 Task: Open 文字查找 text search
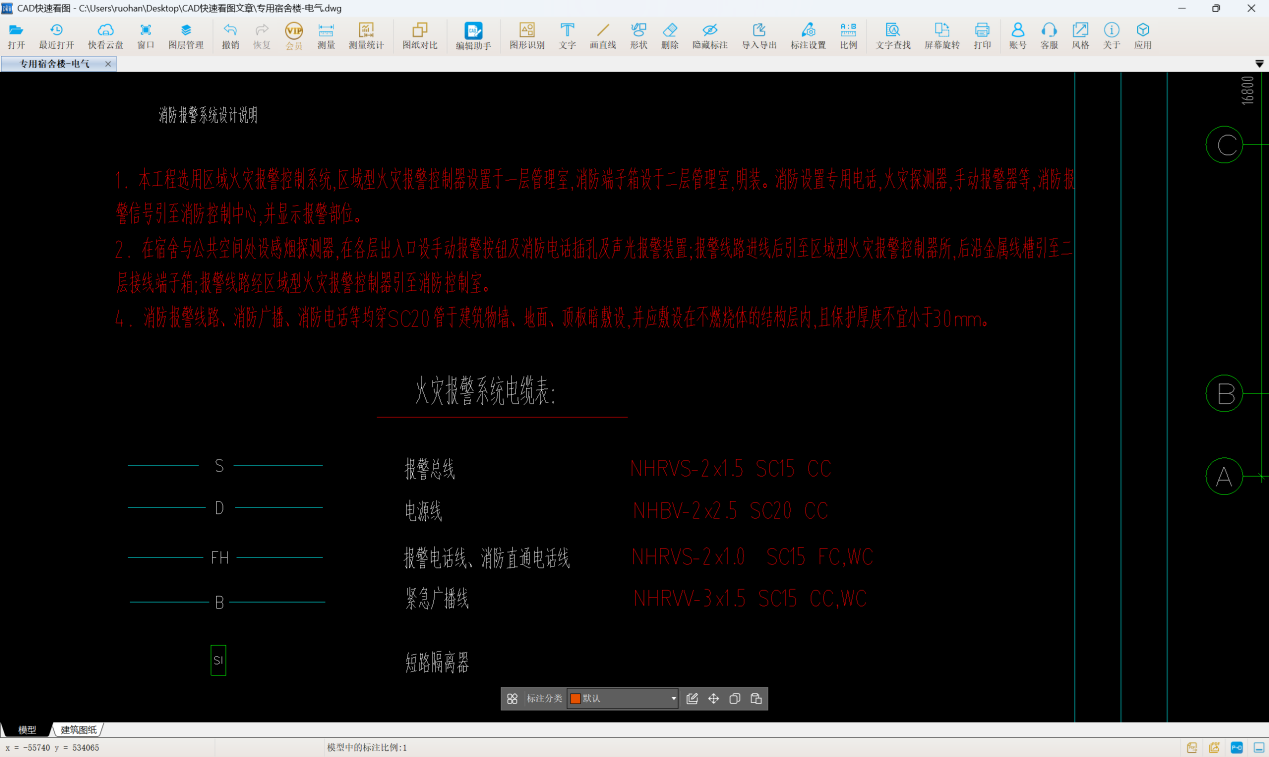[893, 36]
